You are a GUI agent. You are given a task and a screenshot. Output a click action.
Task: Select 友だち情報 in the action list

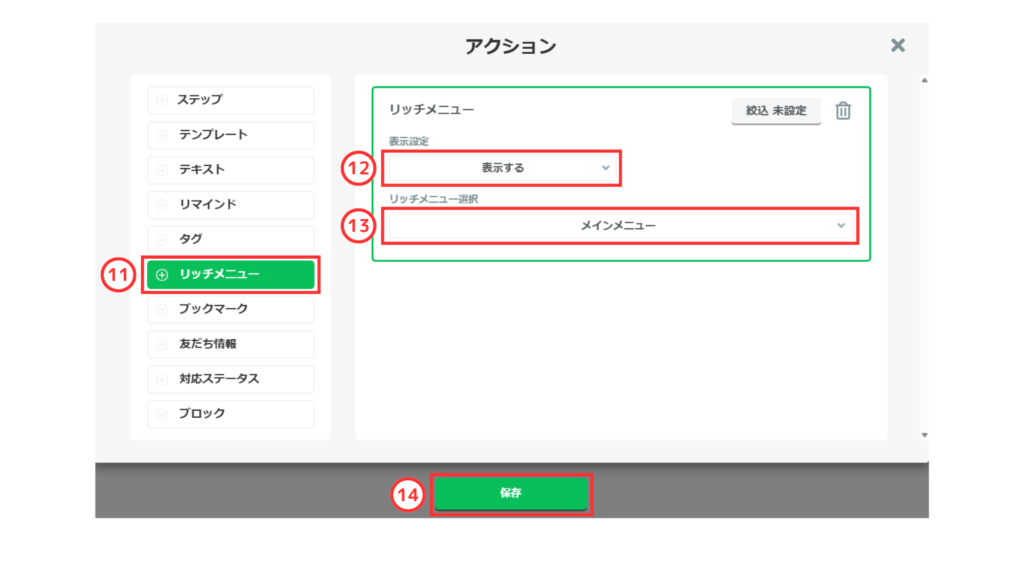(231, 344)
